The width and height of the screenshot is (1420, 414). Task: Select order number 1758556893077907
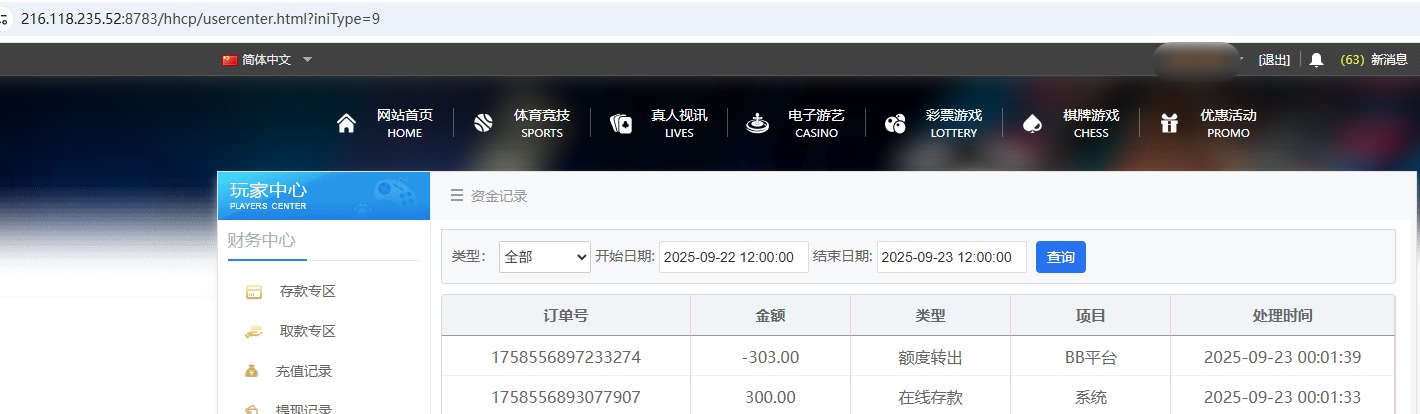[566, 397]
